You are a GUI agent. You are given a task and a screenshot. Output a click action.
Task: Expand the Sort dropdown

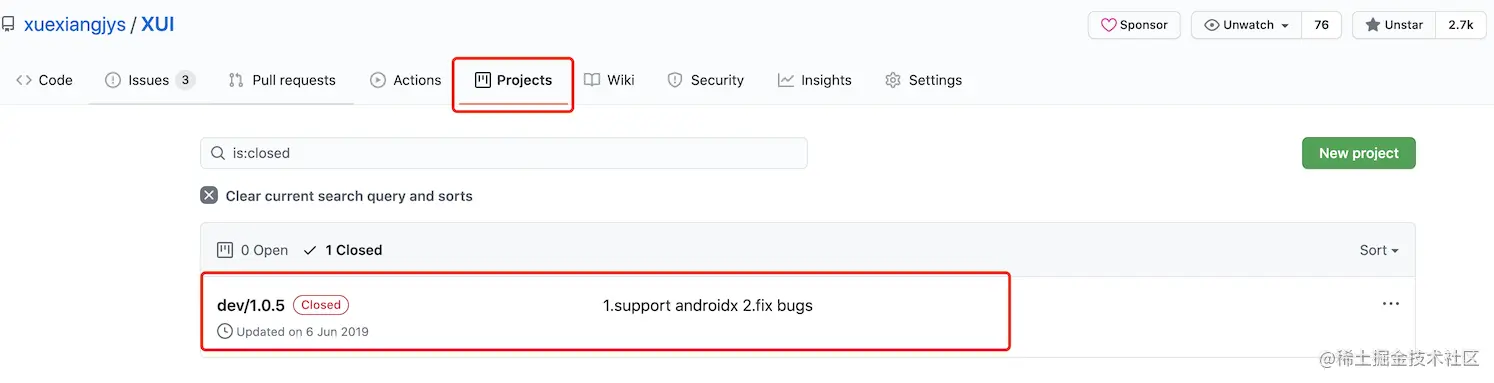coord(1379,250)
